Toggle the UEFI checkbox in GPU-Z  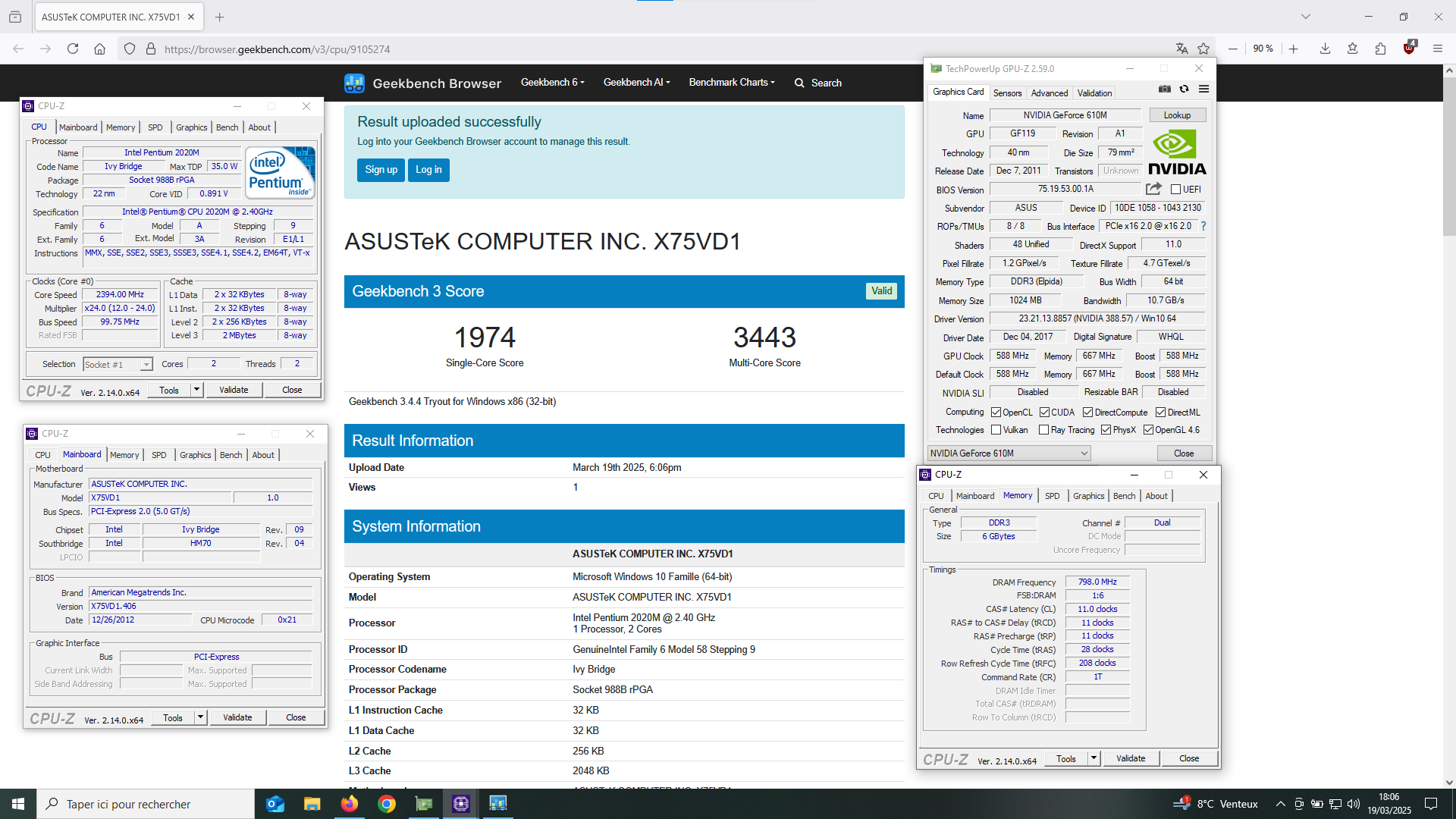1175,190
